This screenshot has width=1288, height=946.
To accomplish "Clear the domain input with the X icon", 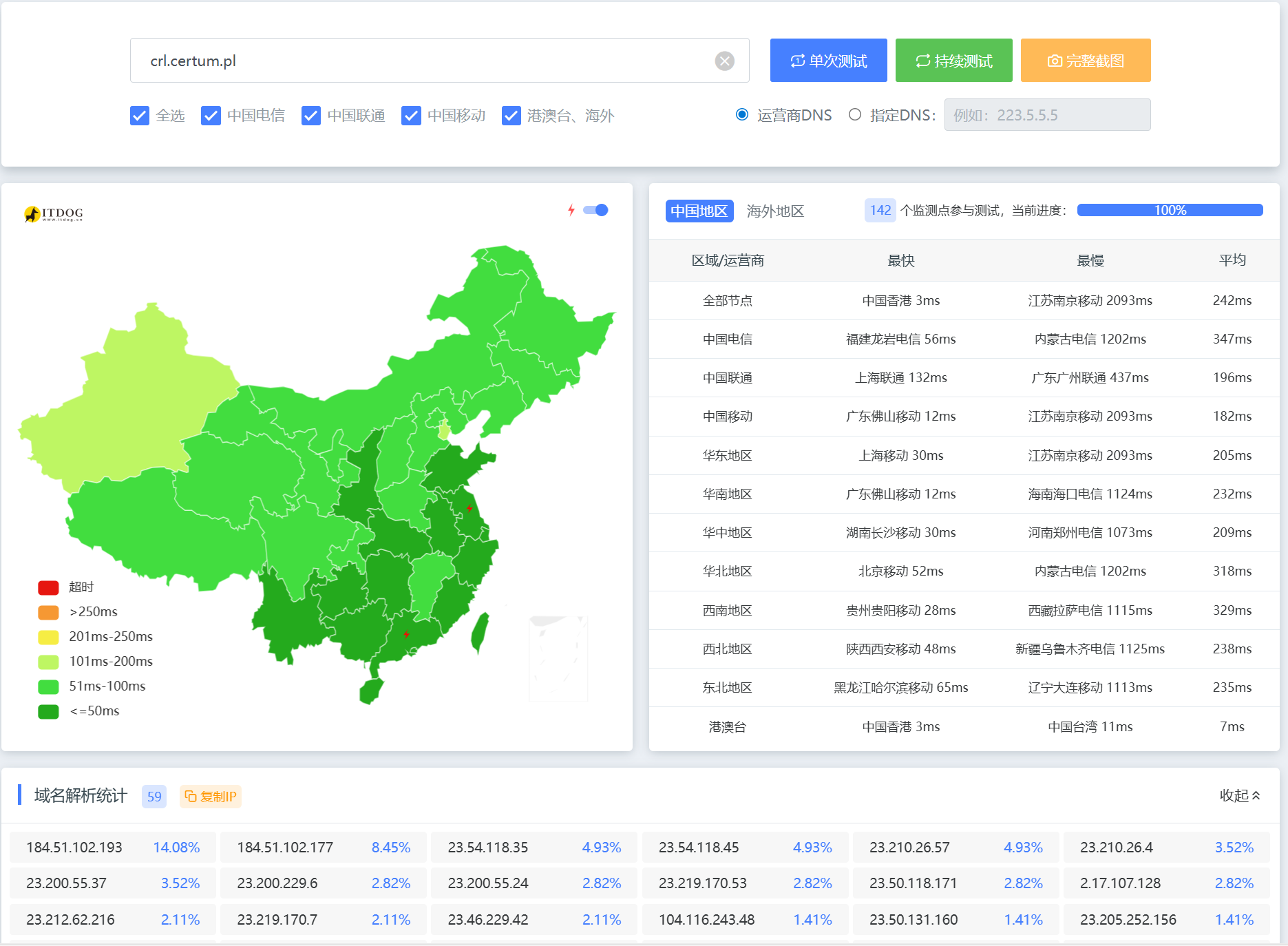I will coord(724,61).
